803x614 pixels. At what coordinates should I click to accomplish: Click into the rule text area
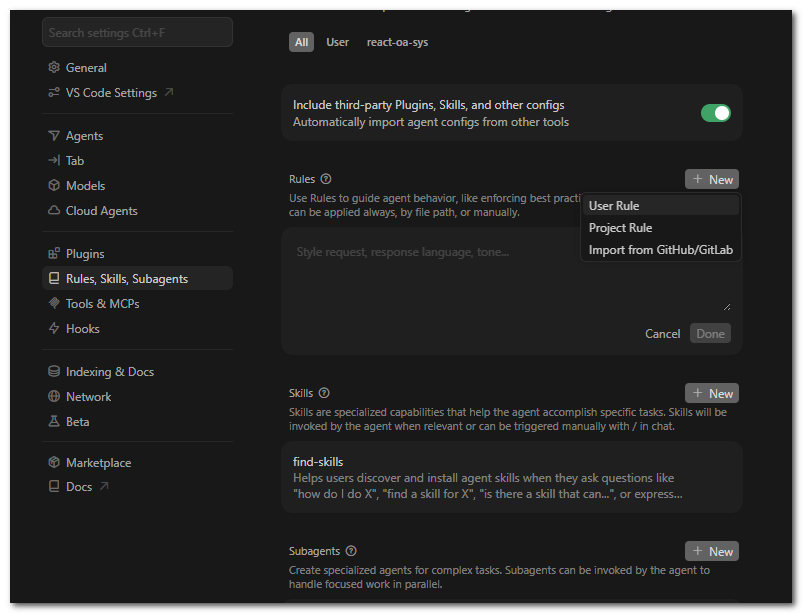tap(511, 277)
